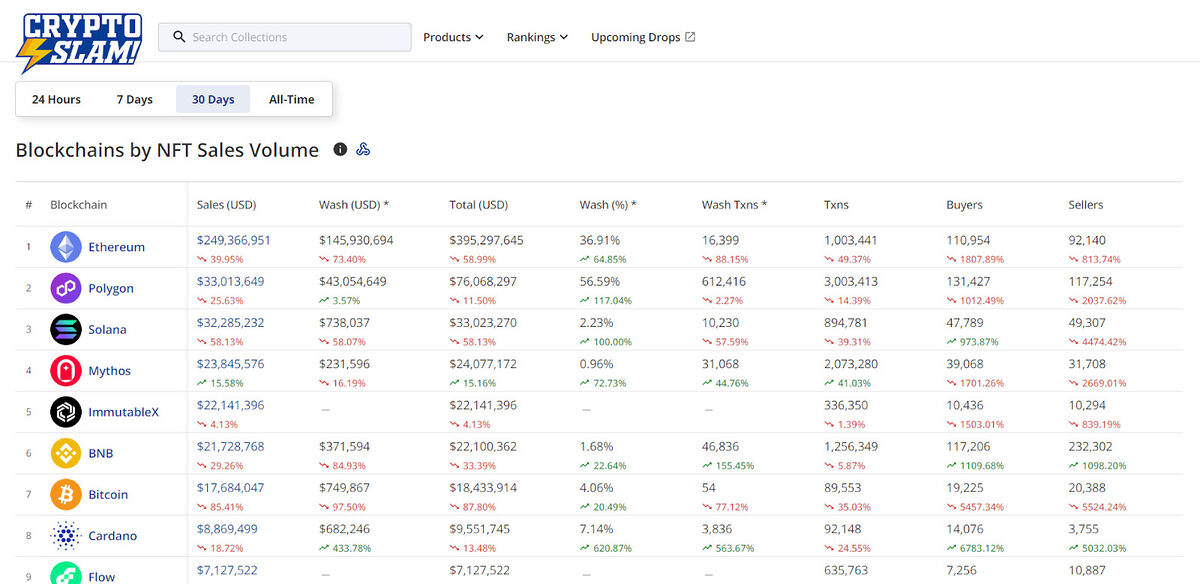This screenshot has height=584, width=1200.
Task: Open the Products dropdown menu
Action: 453,37
